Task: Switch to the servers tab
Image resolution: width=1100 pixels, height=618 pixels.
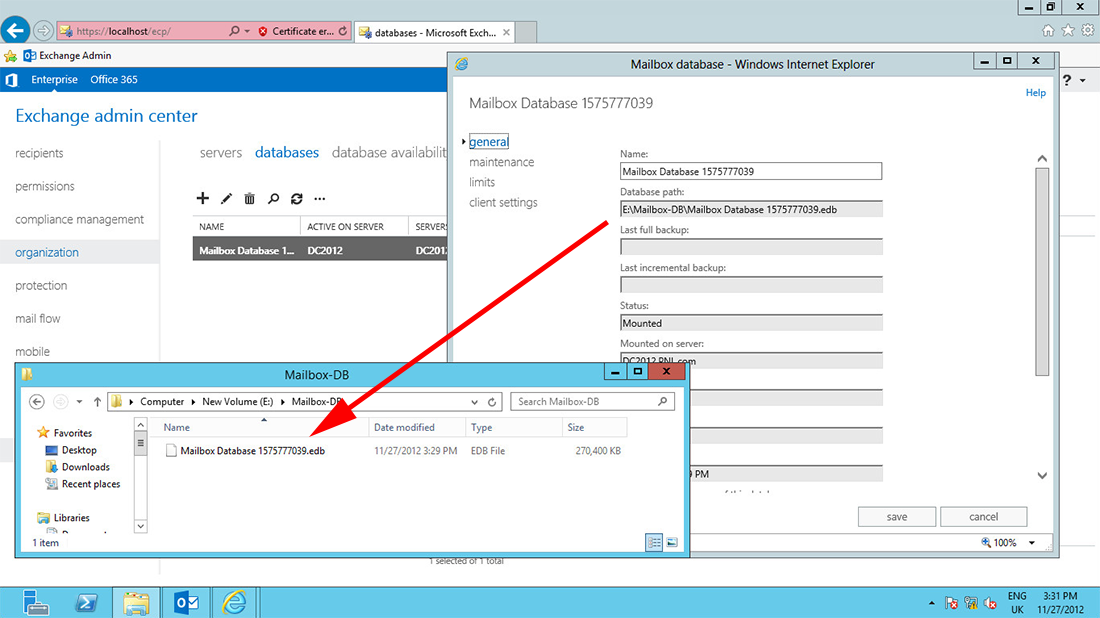Action: click(x=220, y=152)
